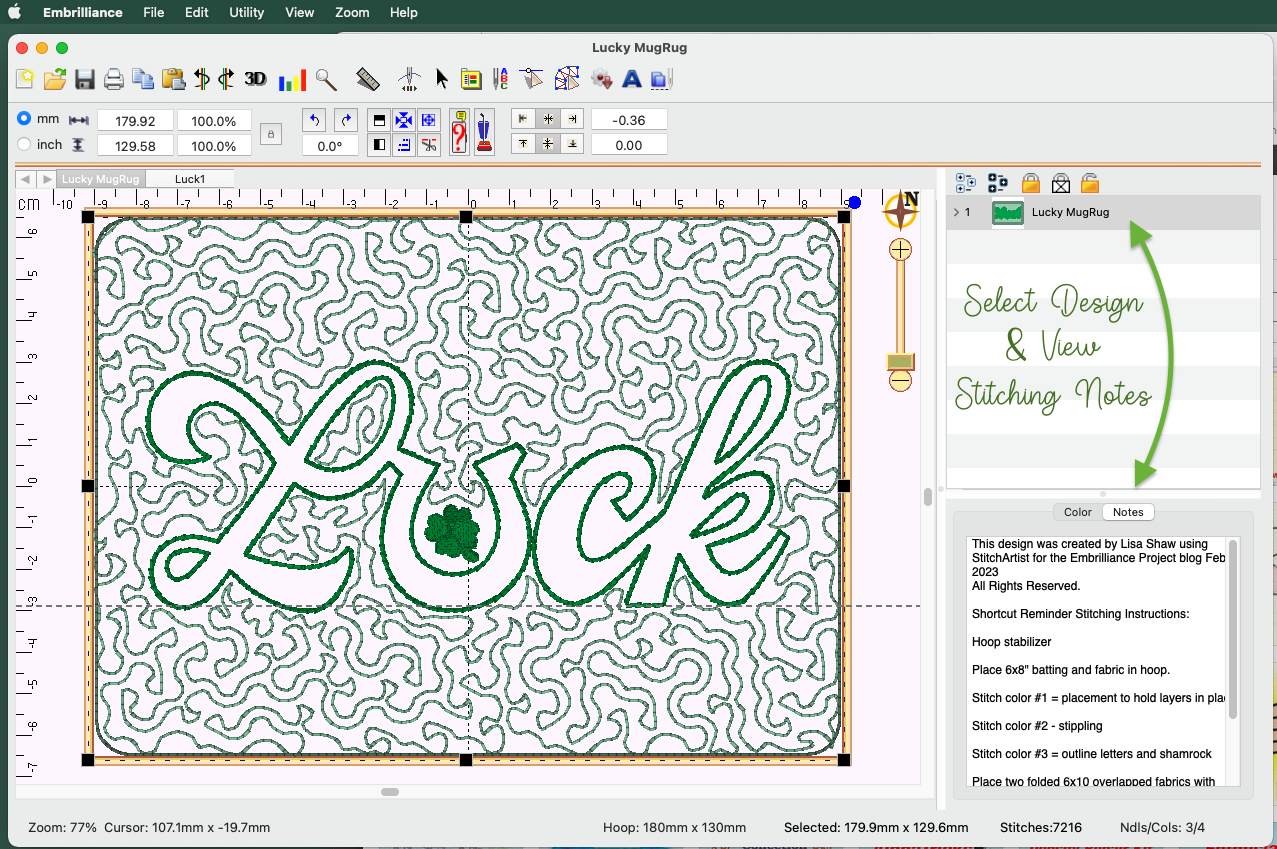Click the ruler measure tool

(x=368, y=79)
